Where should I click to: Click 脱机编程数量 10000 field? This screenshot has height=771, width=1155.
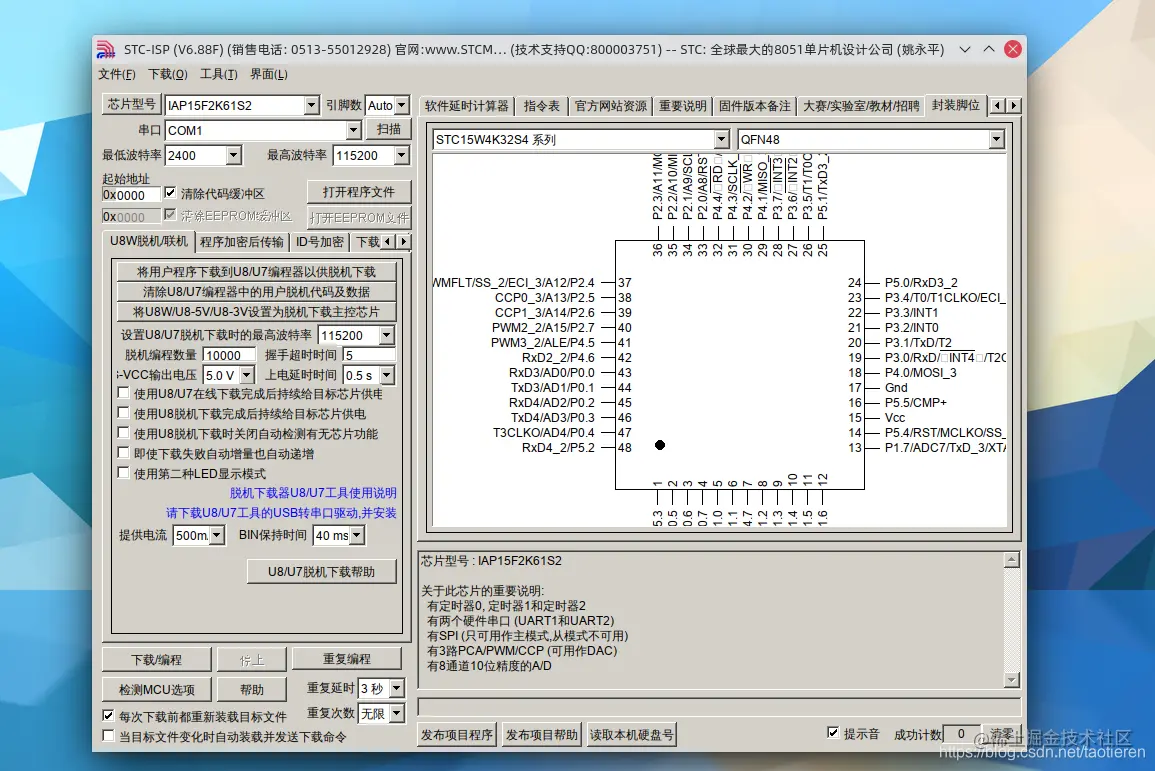(x=229, y=355)
